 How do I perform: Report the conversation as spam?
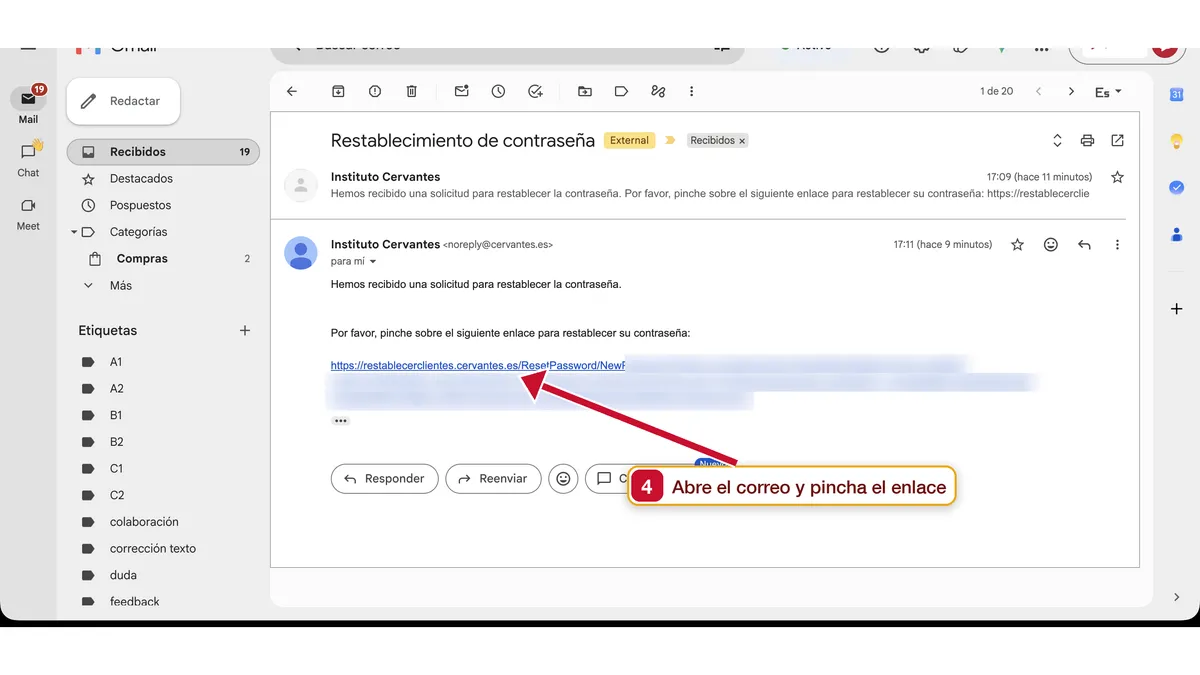[375, 91]
